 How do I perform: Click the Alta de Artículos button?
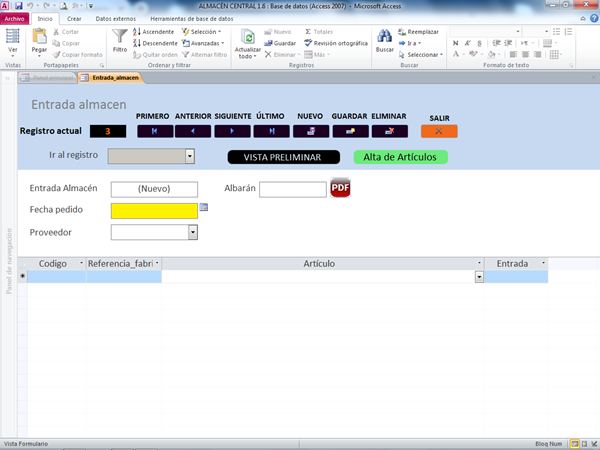coord(400,157)
